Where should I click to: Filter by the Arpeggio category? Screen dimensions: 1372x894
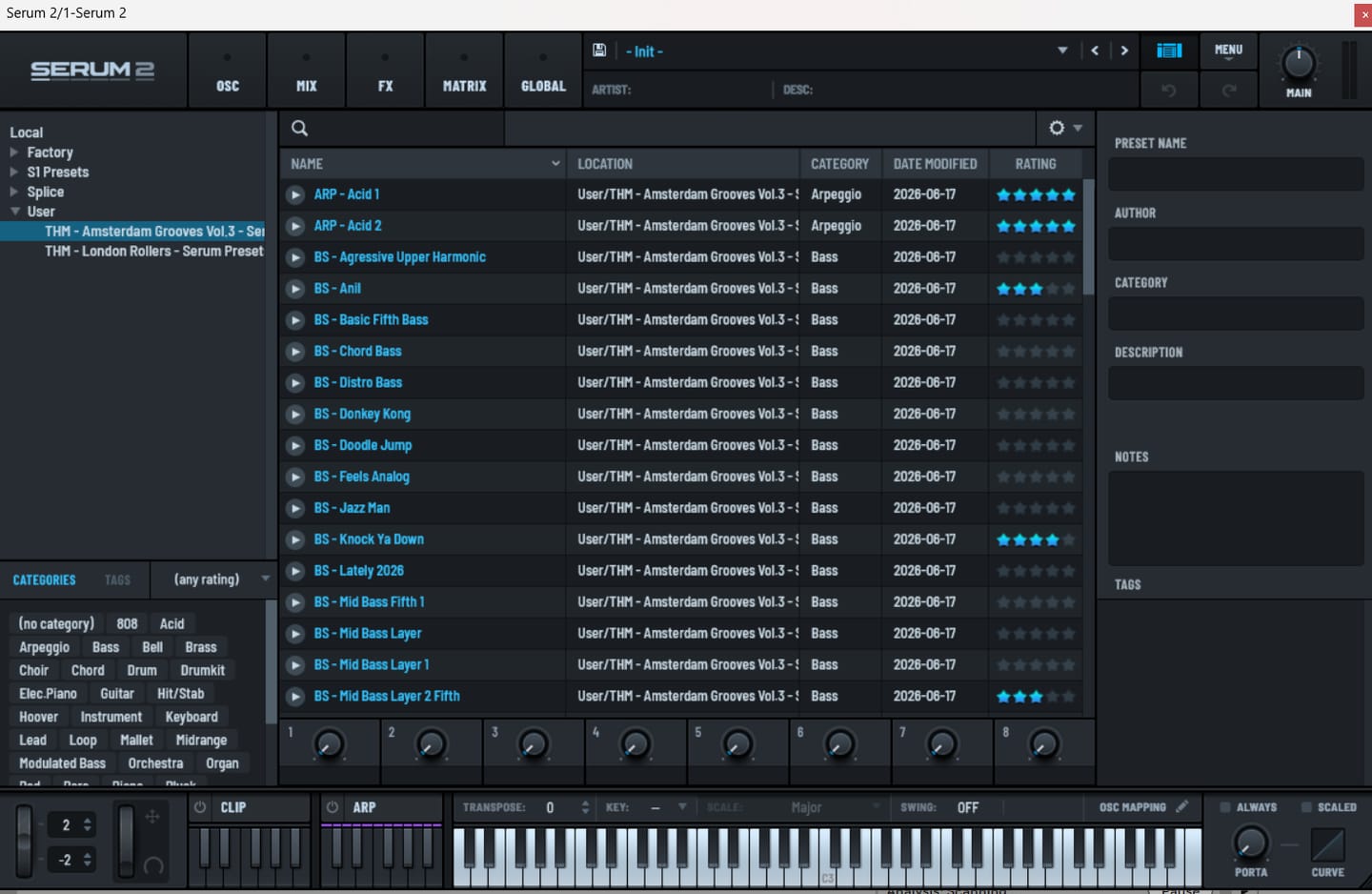pos(44,647)
